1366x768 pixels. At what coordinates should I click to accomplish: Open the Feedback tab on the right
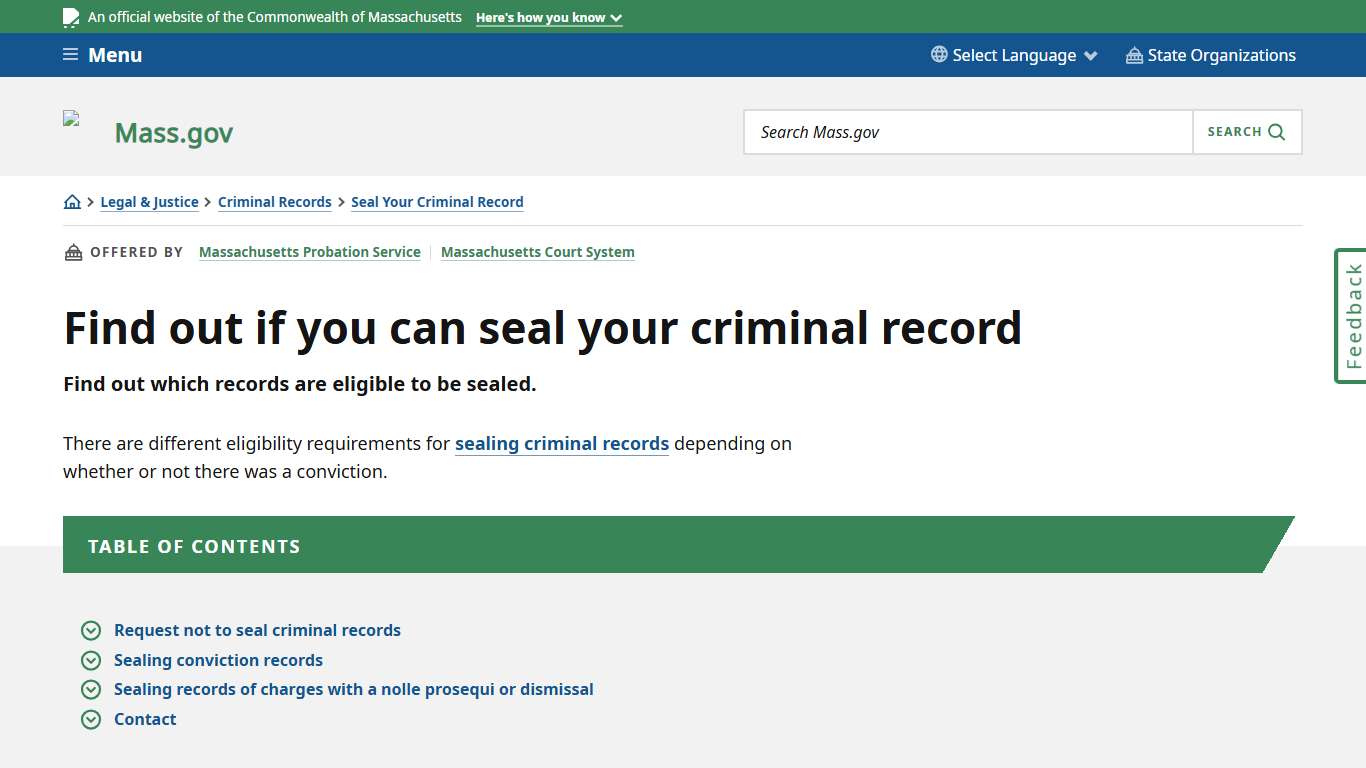click(1351, 316)
